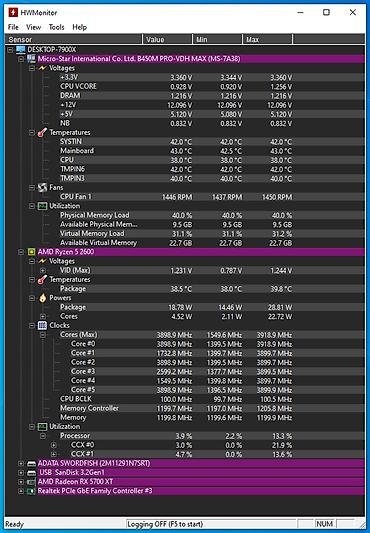Open the Tools menu
This screenshot has width=370, height=533.
pyautogui.click(x=56, y=27)
